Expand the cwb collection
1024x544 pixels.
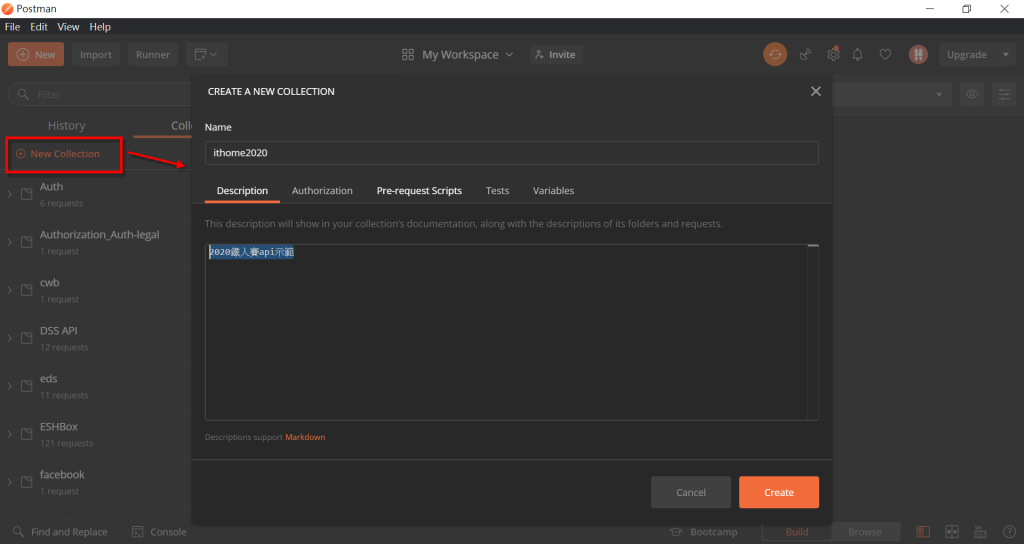pyautogui.click(x=10, y=290)
